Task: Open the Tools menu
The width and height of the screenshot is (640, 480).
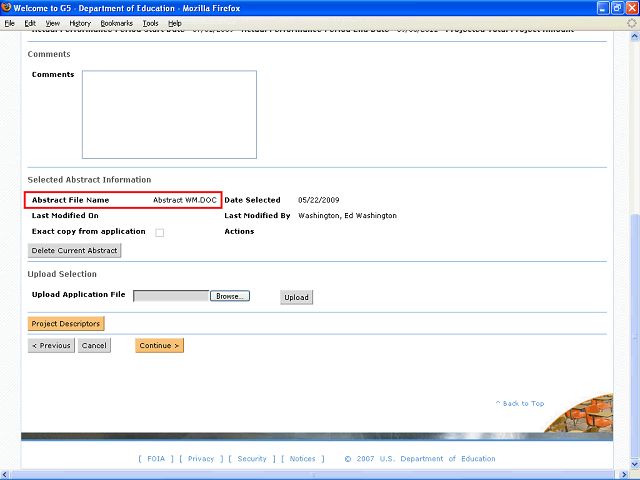Action: [150, 23]
